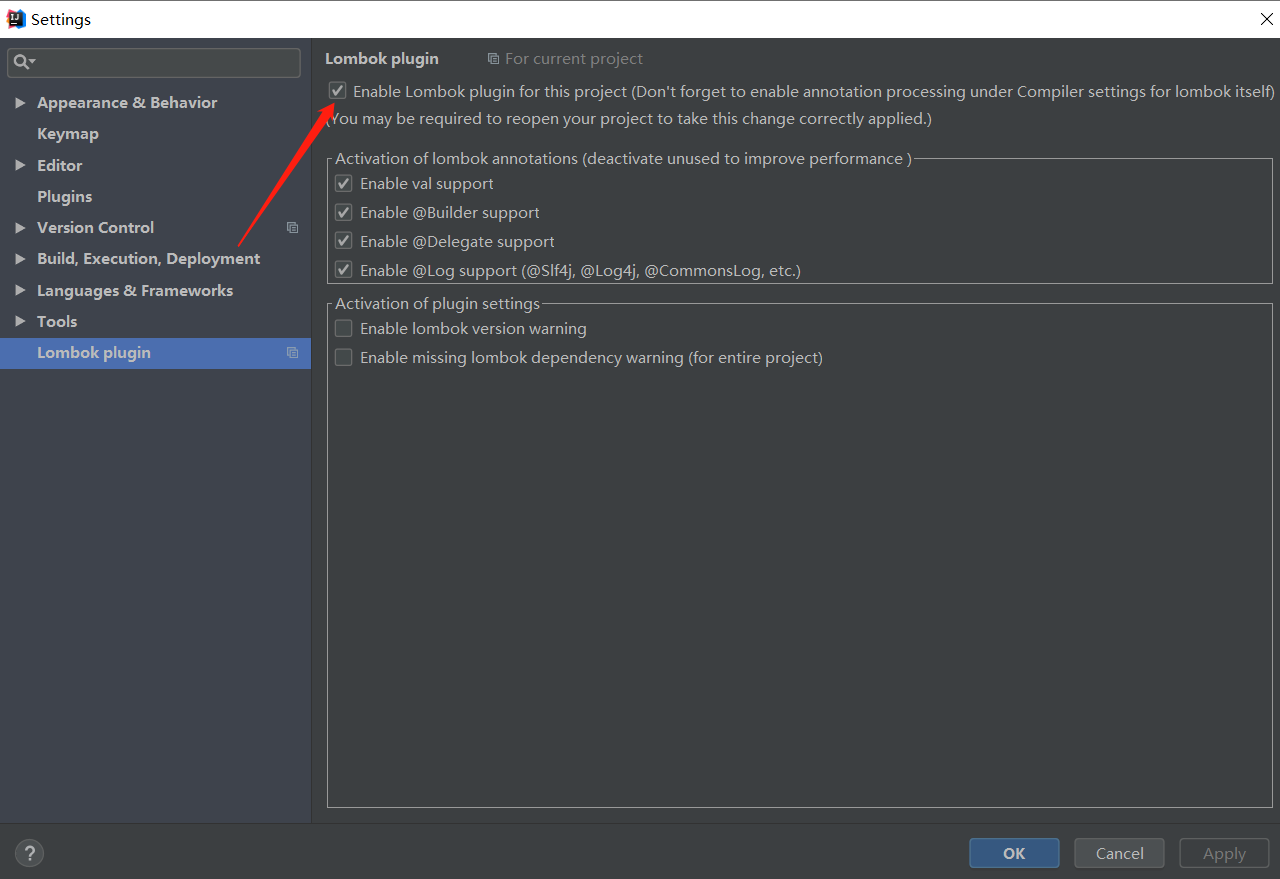Click 'Activation of plugin settings' group title
The image size is (1280, 879).
click(x=437, y=304)
